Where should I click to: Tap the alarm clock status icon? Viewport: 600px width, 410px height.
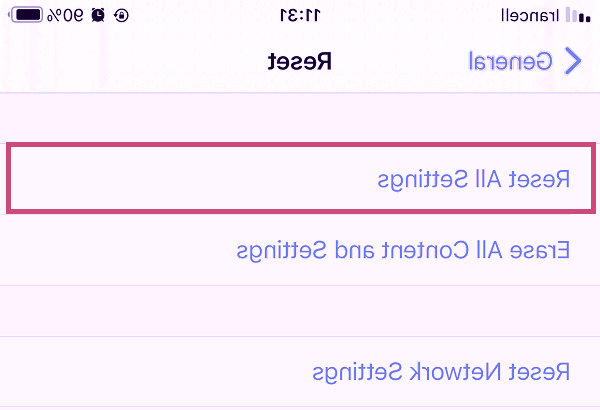coord(97,15)
